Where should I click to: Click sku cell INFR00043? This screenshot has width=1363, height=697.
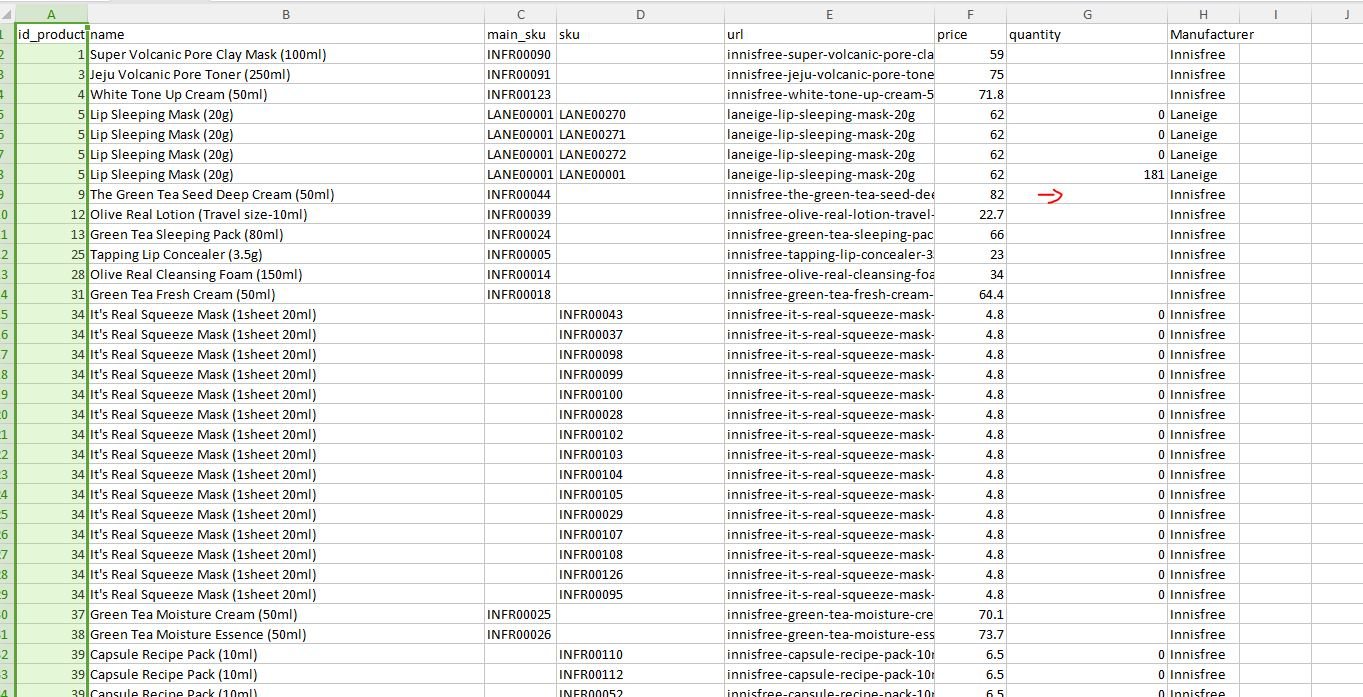click(640, 314)
